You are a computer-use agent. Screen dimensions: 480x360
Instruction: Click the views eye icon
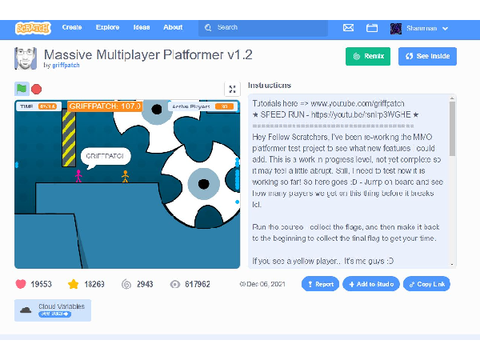175,284
